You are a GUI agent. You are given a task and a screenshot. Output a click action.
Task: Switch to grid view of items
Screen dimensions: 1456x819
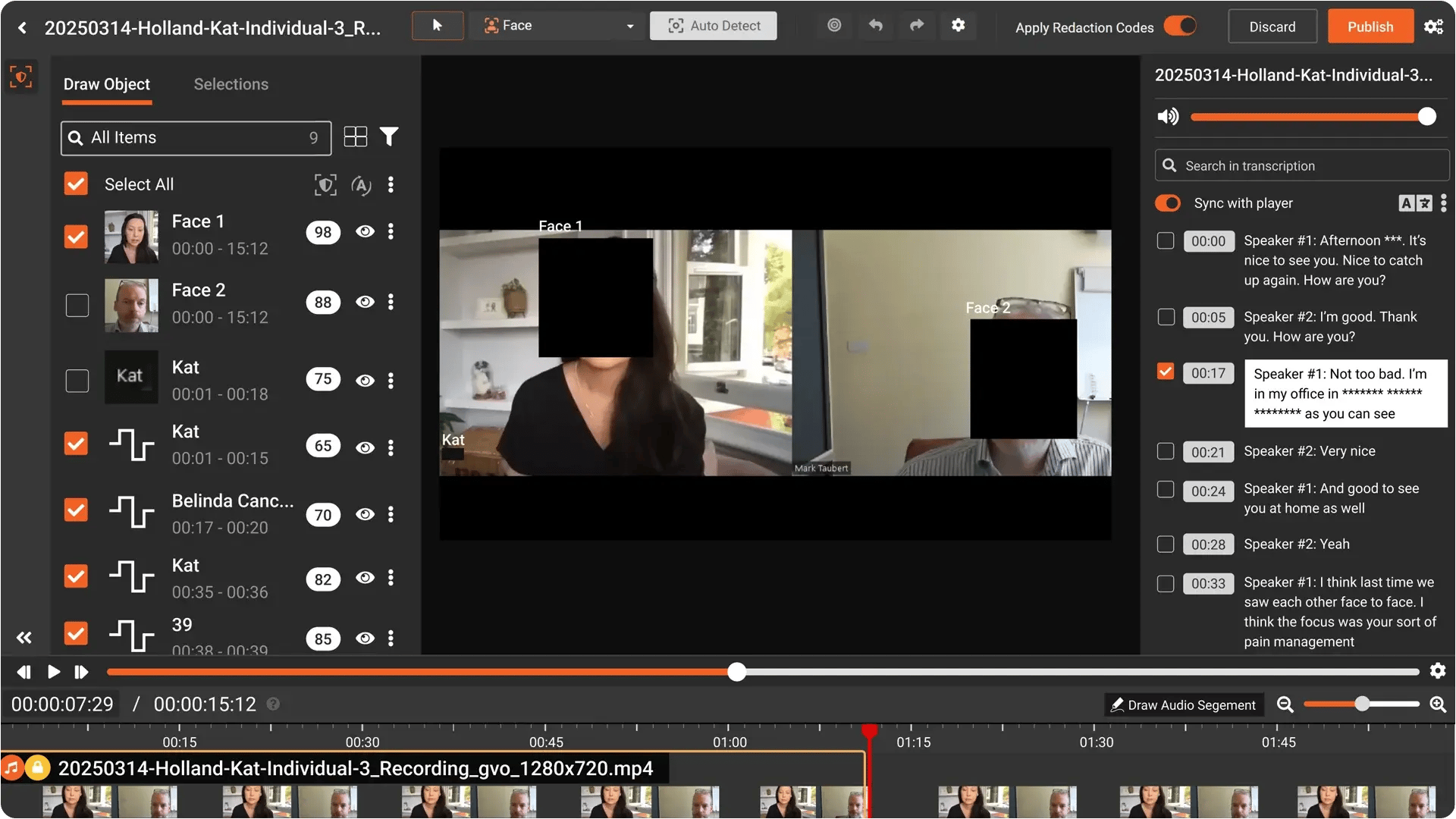point(355,137)
